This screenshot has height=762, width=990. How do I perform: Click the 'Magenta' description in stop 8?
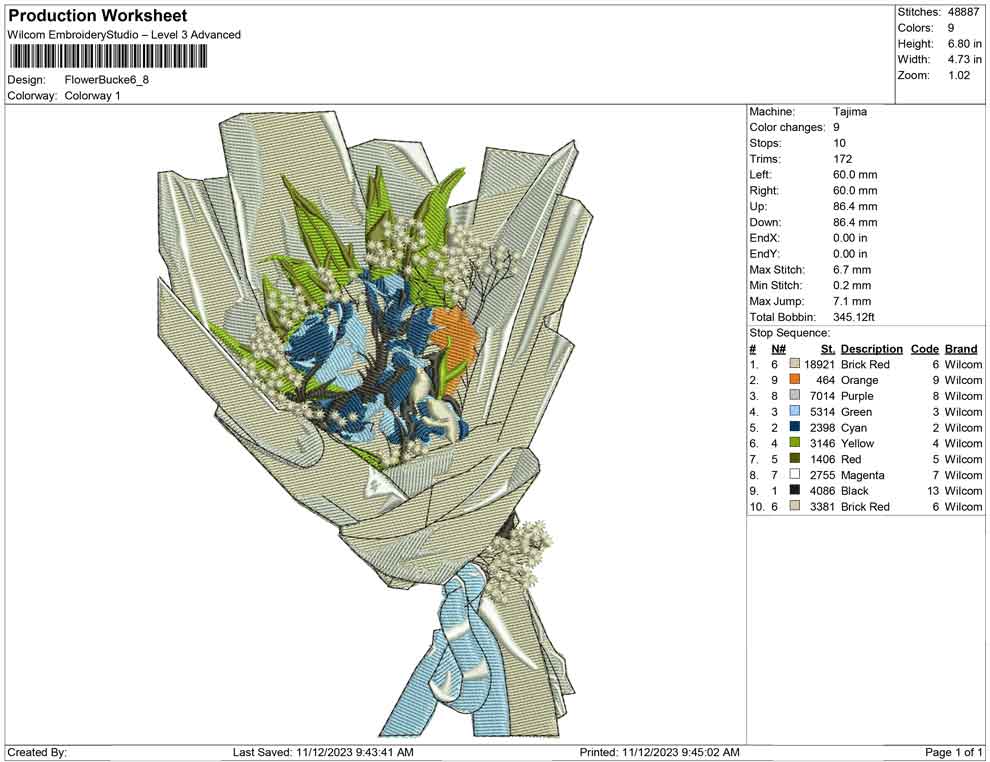(862, 475)
